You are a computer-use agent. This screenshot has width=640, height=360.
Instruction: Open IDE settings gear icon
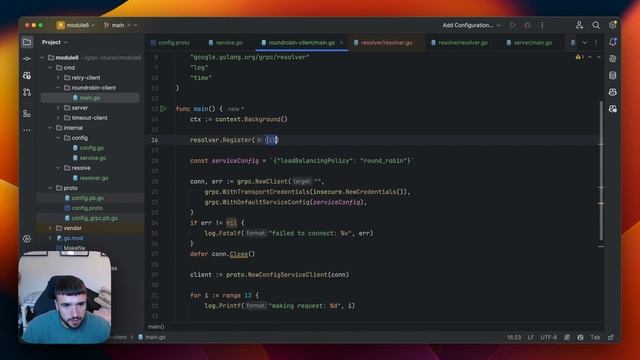tap(613, 25)
